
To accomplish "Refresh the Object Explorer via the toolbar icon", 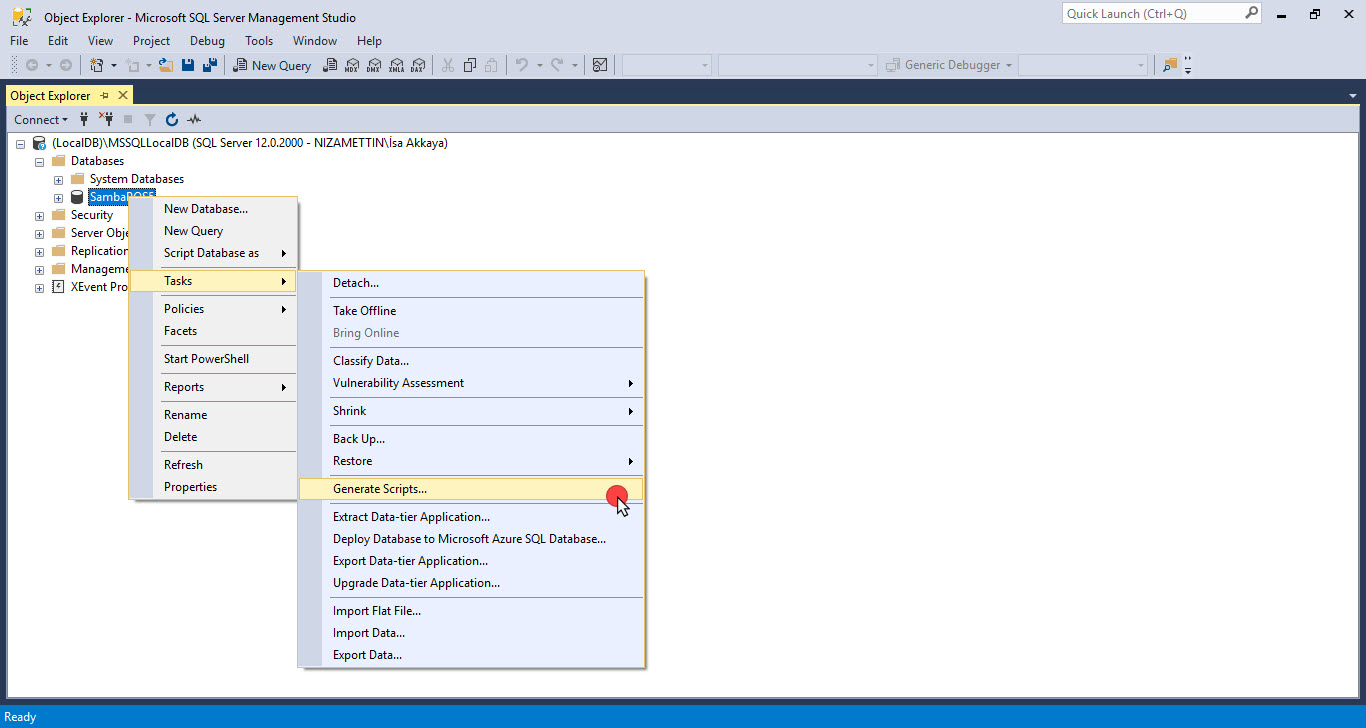I will (x=172, y=120).
